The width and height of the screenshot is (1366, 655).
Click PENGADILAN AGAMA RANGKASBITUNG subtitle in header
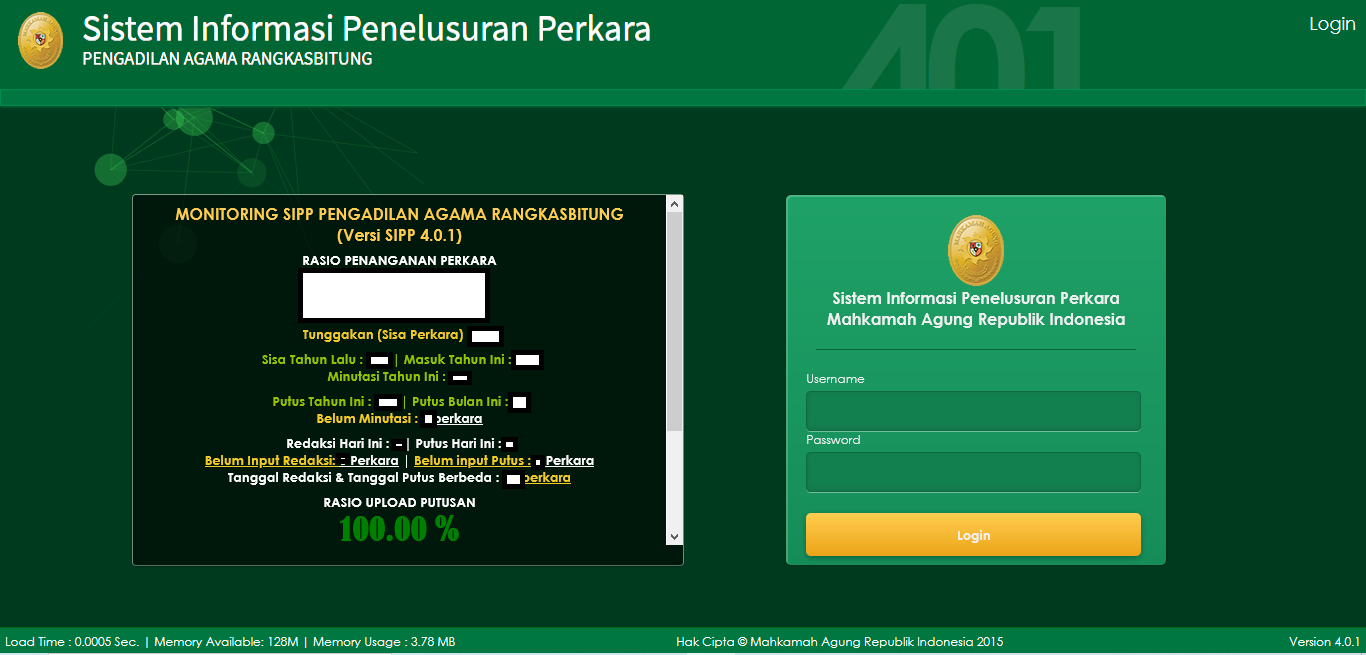click(x=227, y=59)
